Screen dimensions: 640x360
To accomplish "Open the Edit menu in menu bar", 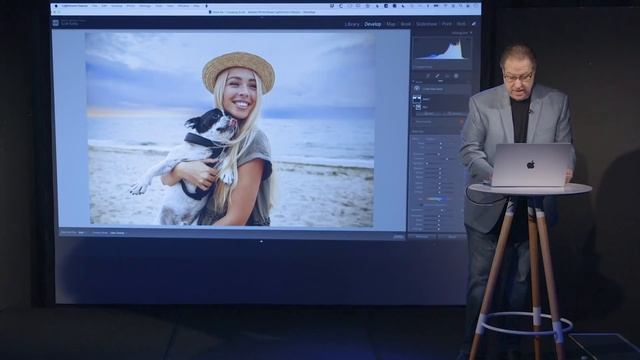I will [x=103, y=6].
